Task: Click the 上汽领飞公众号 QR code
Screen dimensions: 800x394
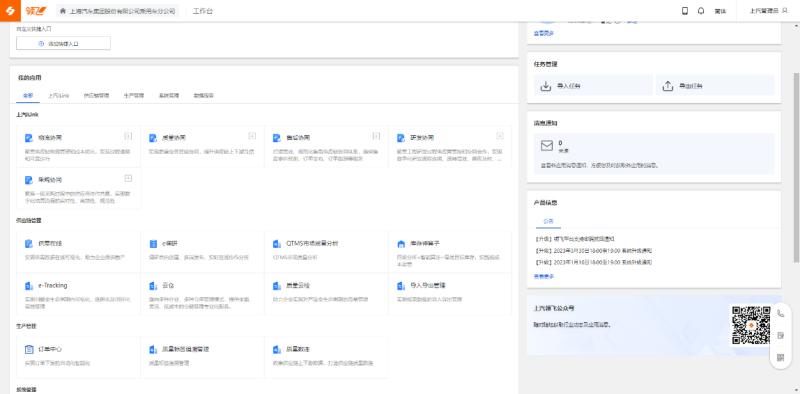Action: pyautogui.click(x=751, y=325)
